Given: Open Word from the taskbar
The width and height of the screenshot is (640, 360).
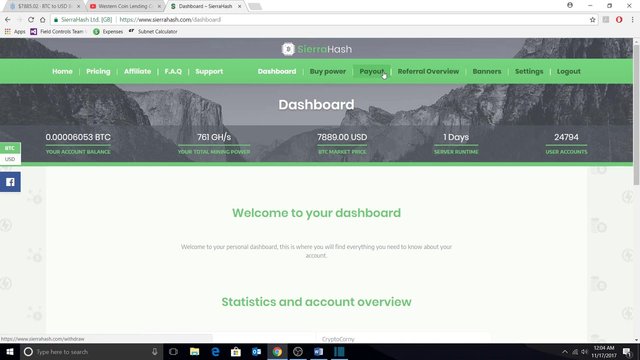Looking at the screenshot, I should (x=319, y=351).
